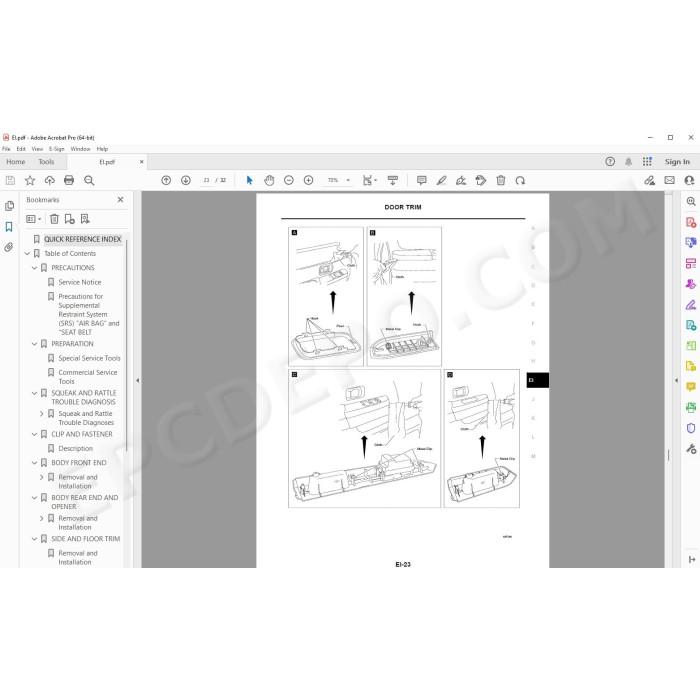Go to the next page with the down arrow
This screenshot has height=700, width=700.
(x=186, y=180)
